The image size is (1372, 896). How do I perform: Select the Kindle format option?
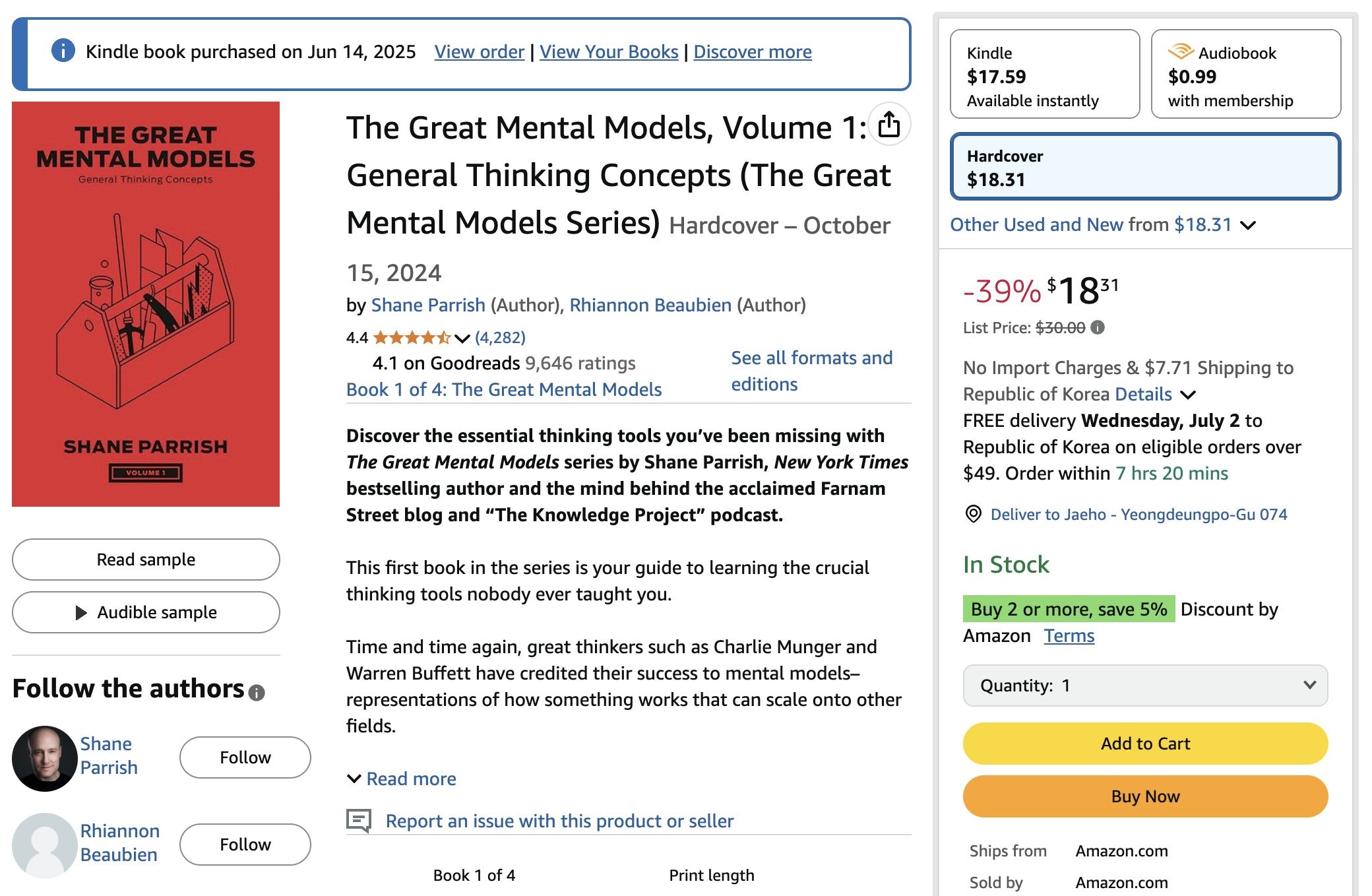point(1045,75)
